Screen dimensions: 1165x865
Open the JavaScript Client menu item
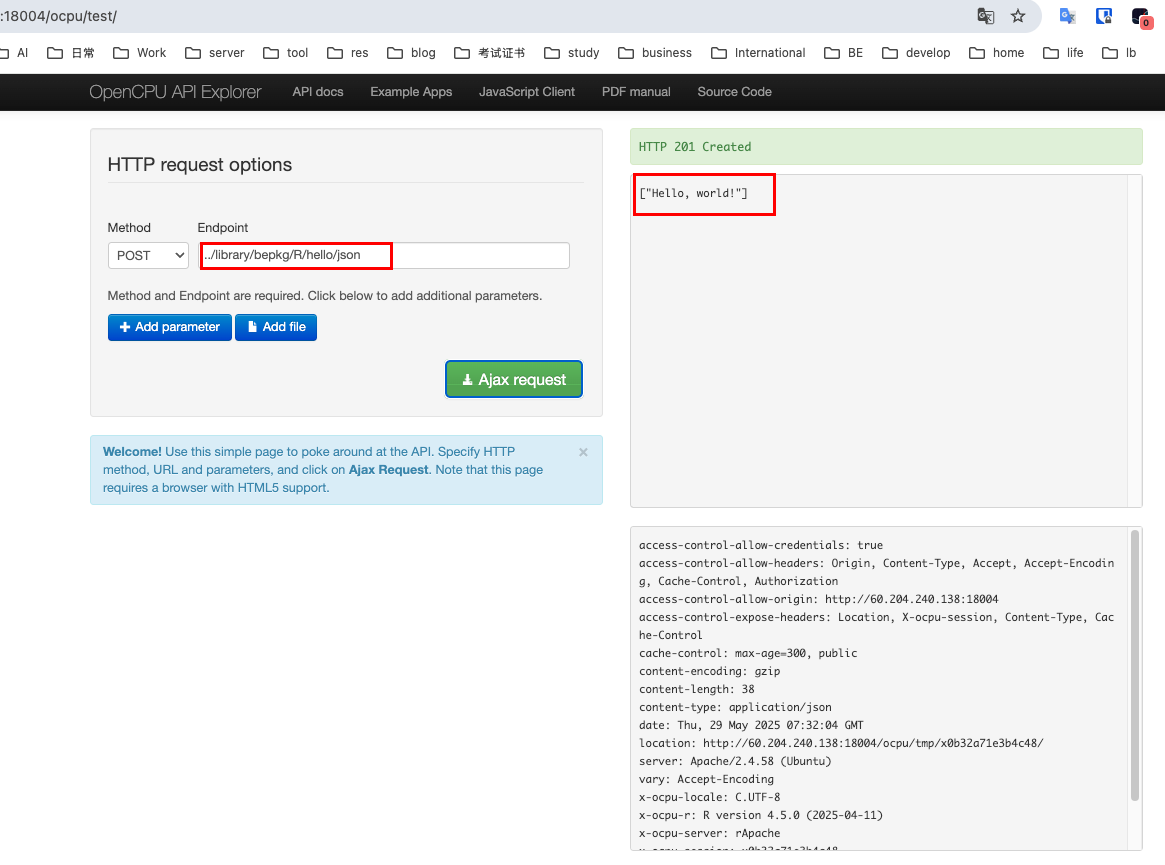point(527,92)
